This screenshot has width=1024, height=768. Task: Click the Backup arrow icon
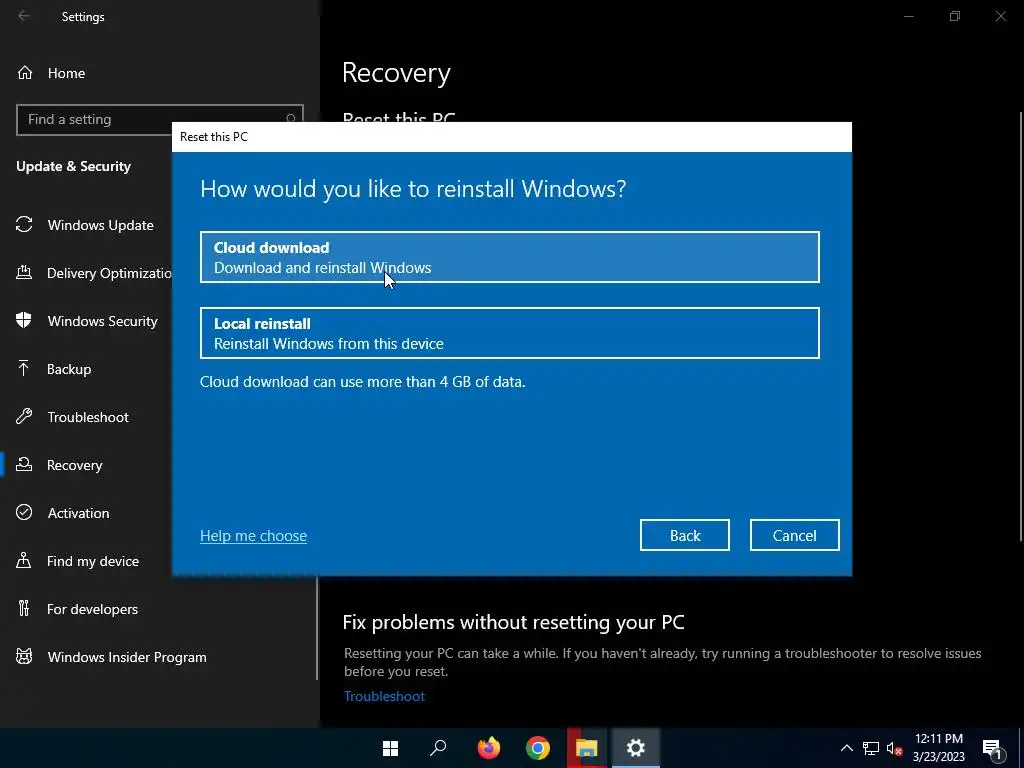click(x=24, y=368)
